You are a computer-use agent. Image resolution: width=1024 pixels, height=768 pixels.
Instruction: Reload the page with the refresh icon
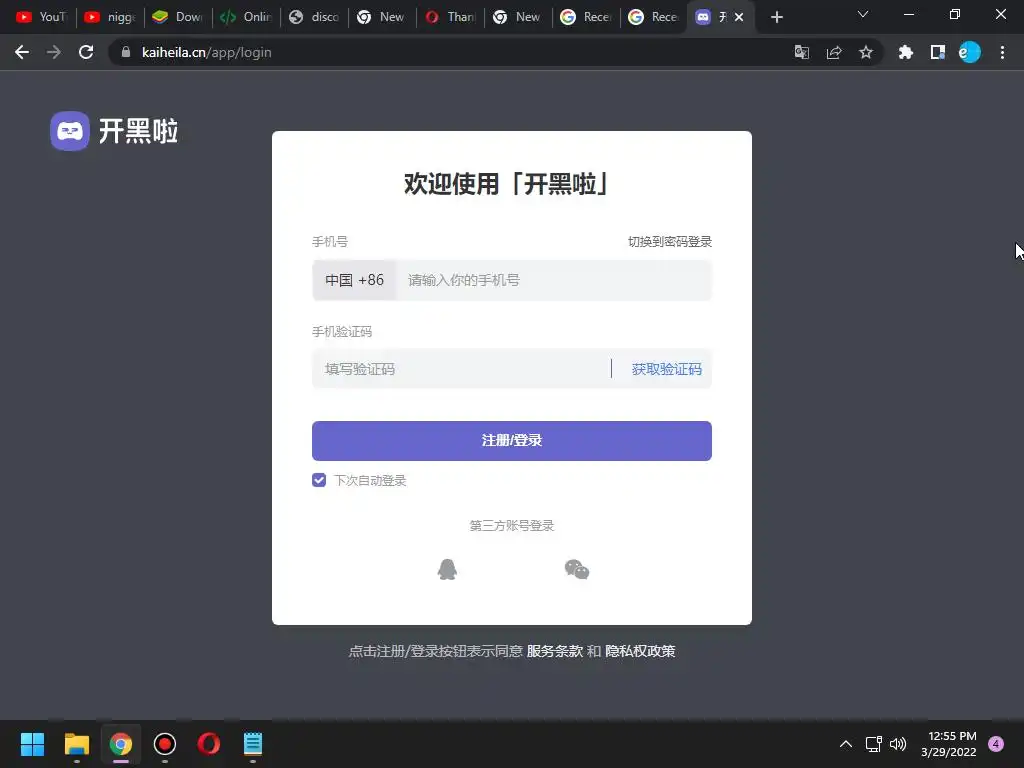[86, 52]
